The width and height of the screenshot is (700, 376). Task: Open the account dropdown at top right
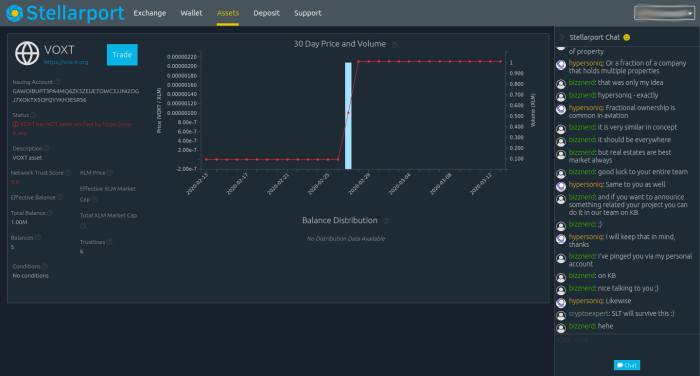point(664,13)
